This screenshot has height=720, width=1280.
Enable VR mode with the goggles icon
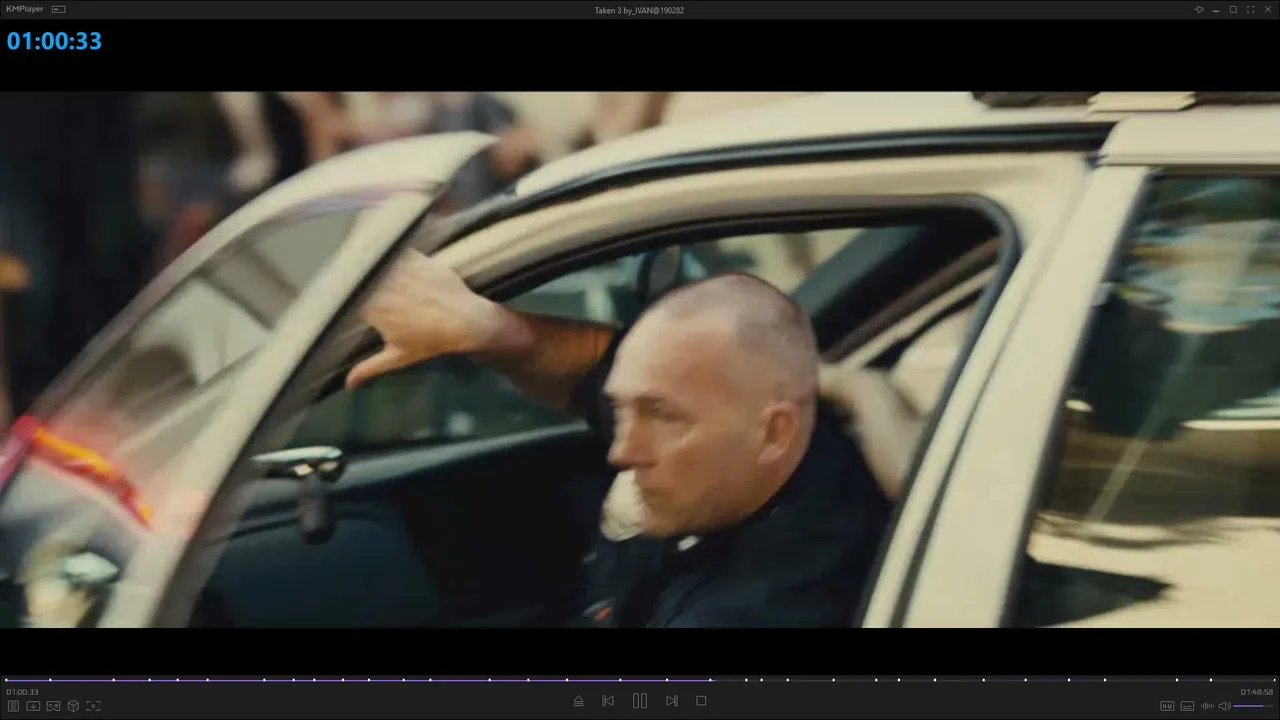[53, 706]
